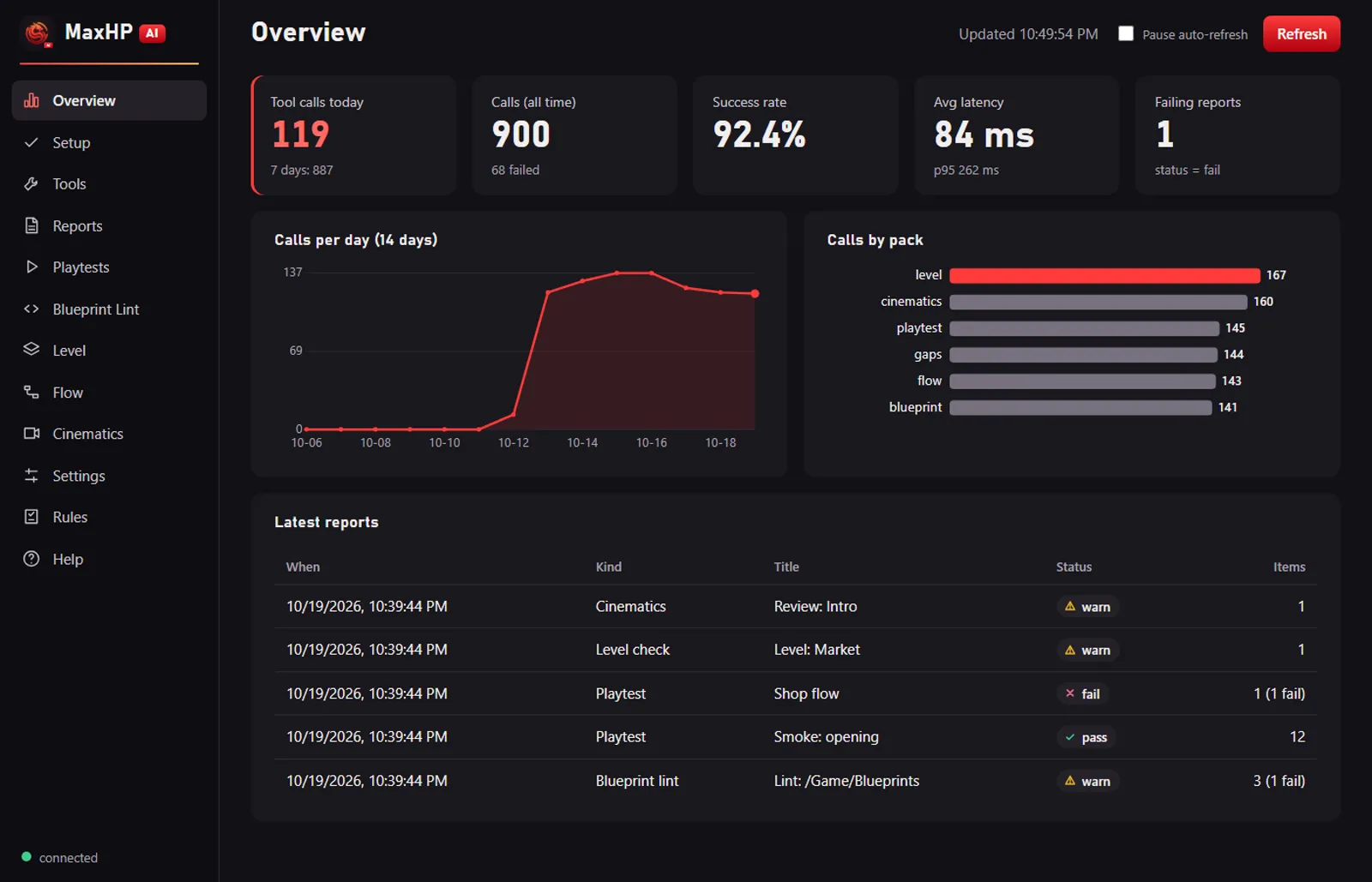The image size is (1372, 882).
Task: Click the Playtests play triangle icon
Action: tap(32, 267)
